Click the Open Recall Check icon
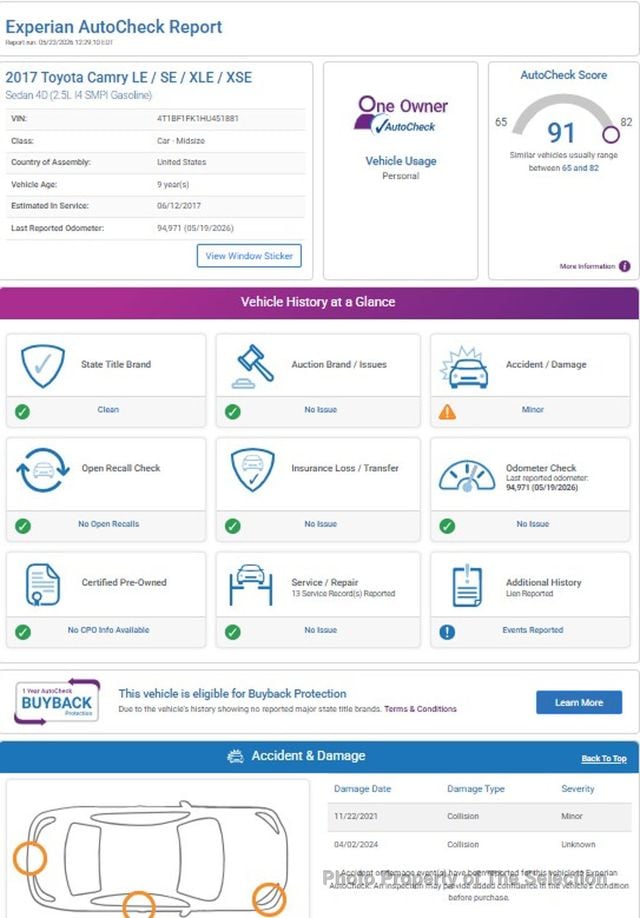The width and height of the screenshot is (640, 918). [x=42, y=470]
